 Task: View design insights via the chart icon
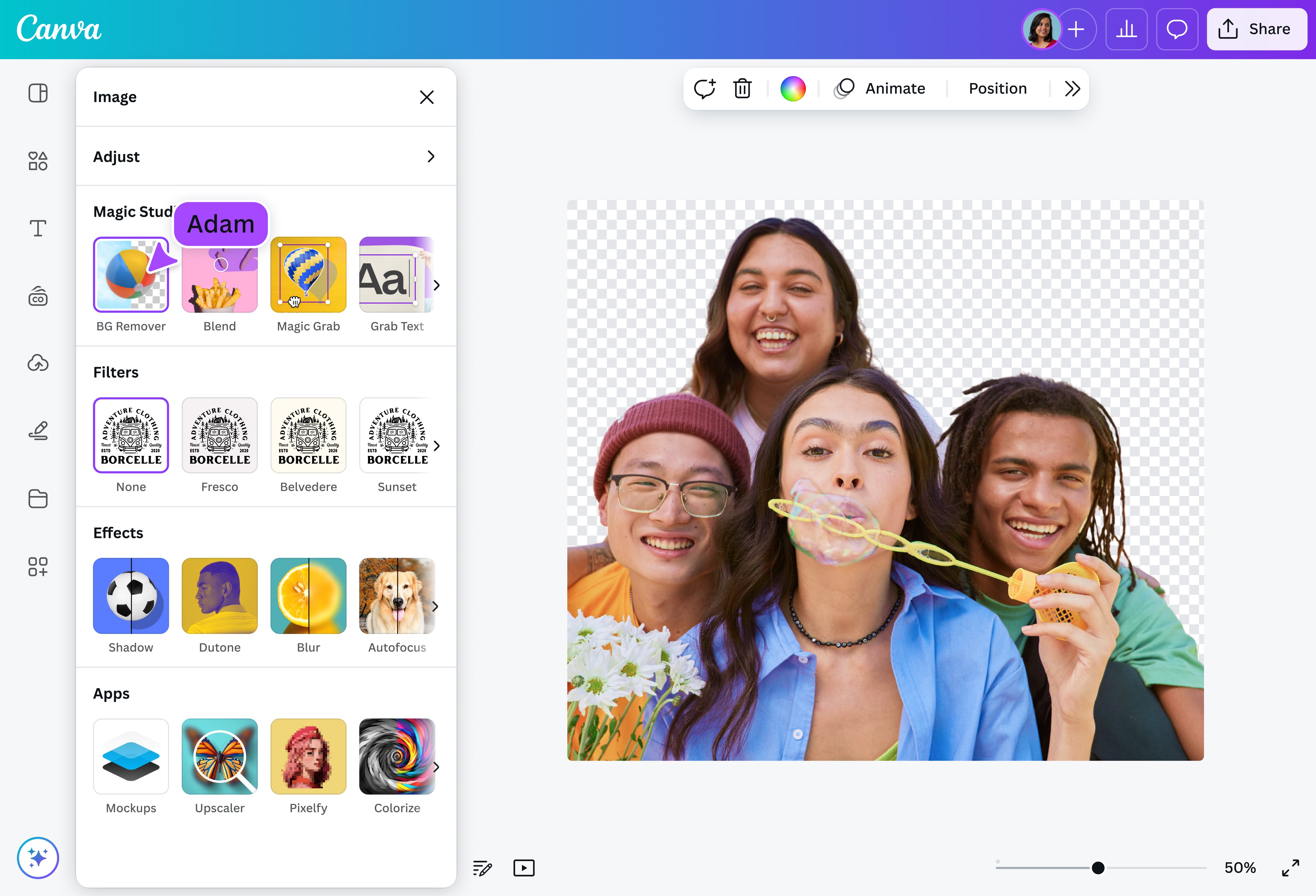click(x=1126, y=29)
